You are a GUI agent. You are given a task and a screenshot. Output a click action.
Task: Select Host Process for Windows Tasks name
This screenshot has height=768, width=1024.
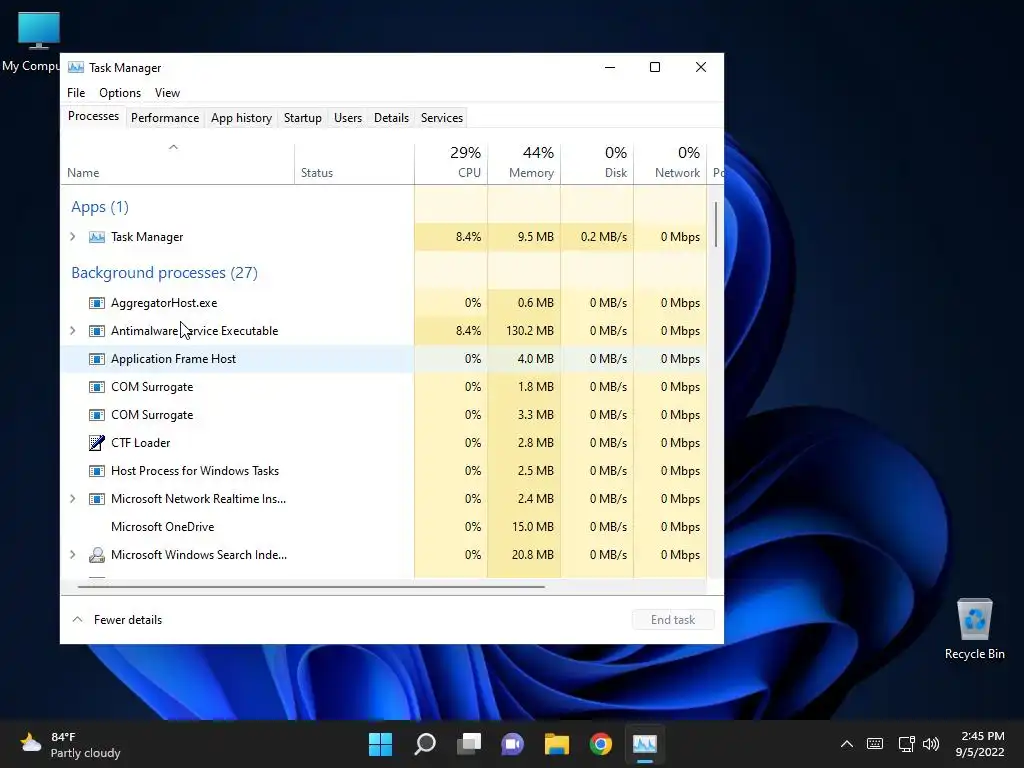(x=195, y=471)
